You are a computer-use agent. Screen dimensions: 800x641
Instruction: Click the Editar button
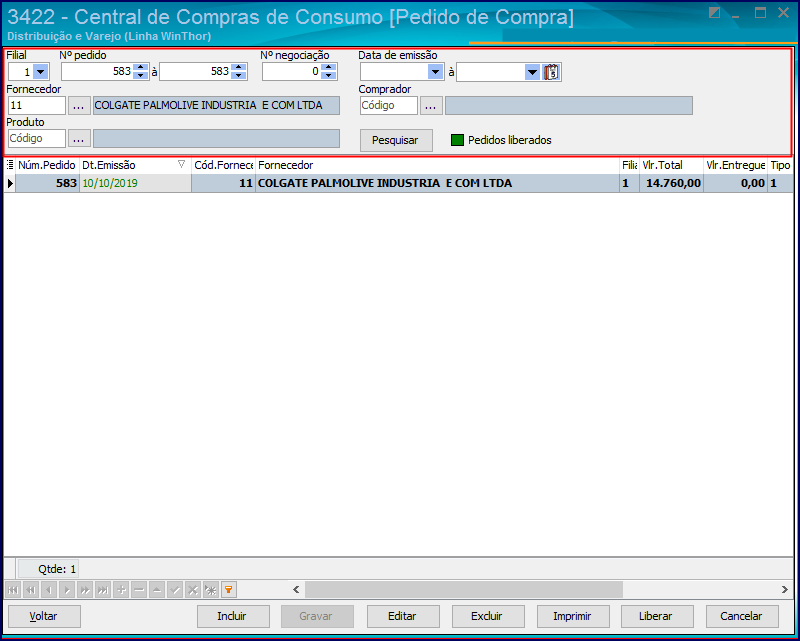(403, 617)
